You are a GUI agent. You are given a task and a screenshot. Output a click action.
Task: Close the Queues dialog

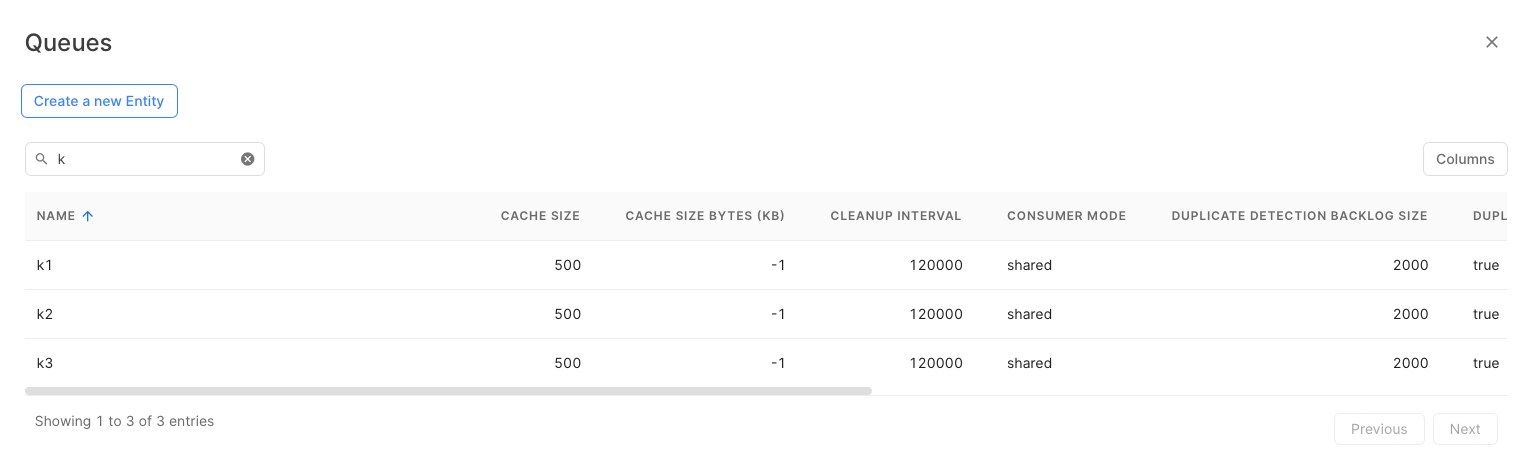pyautogui.click(x=1491, y=42)
